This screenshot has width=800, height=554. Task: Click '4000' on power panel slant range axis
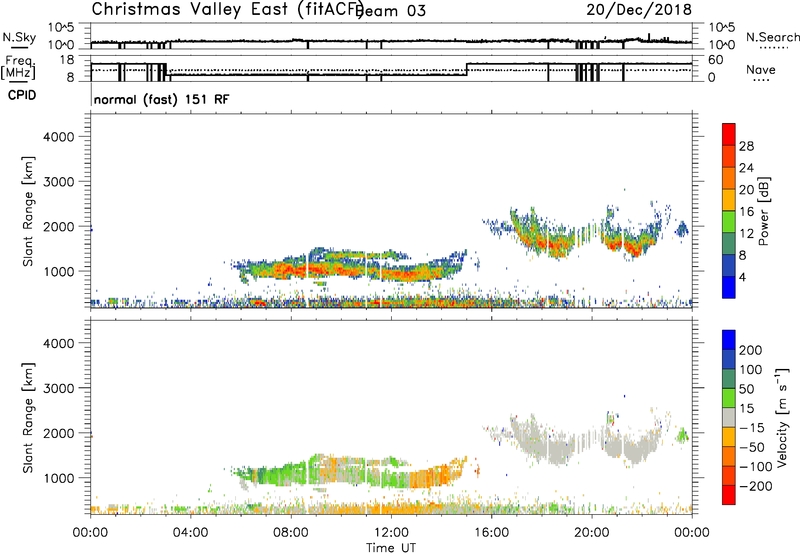click(58, 137)
